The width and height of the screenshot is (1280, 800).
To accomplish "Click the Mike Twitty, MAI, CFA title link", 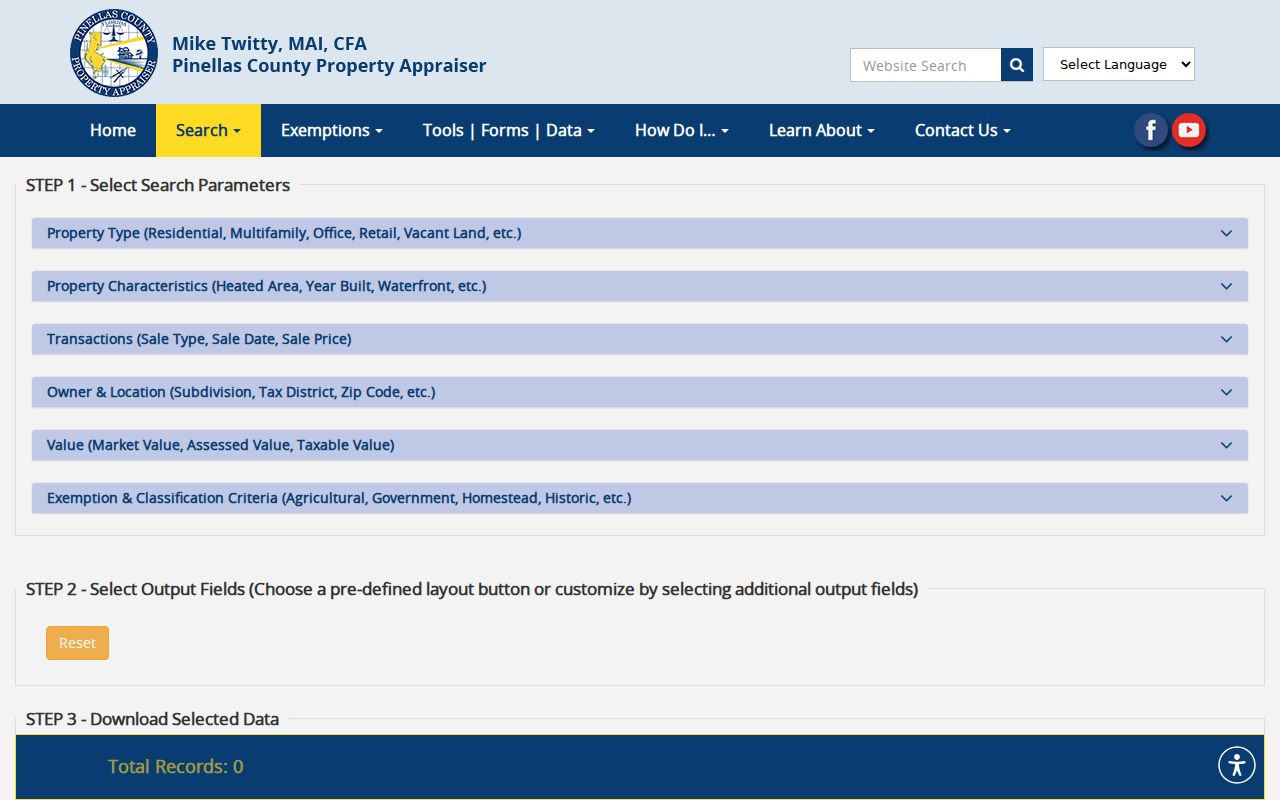I will 270,43.
